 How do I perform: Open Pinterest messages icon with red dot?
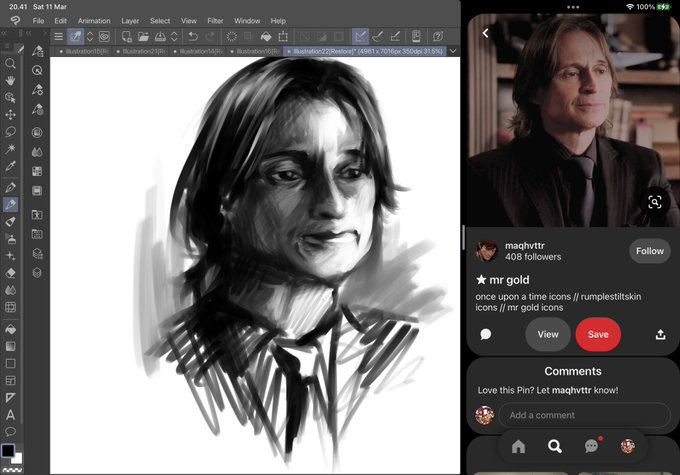[591, 446]
